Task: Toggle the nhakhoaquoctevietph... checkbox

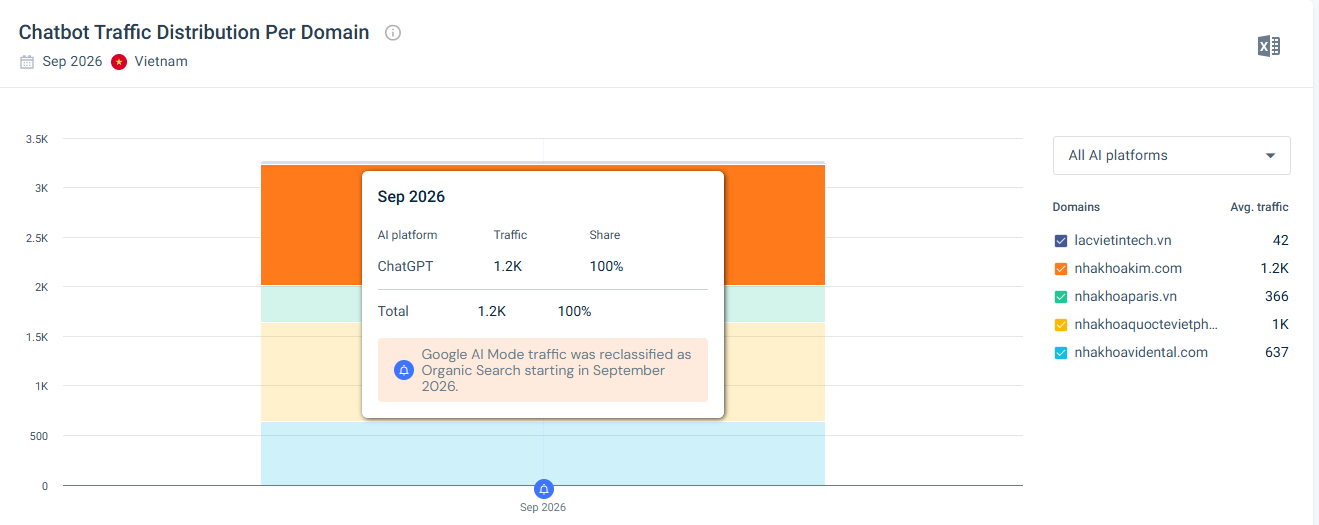Action: pos(1061,325)
